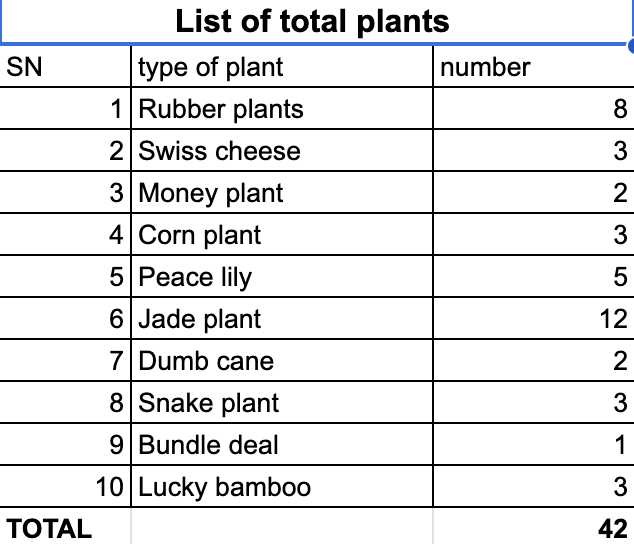Select the Rubber plants quantity 8
Screen dimensions: 634x544
[534, 108]
